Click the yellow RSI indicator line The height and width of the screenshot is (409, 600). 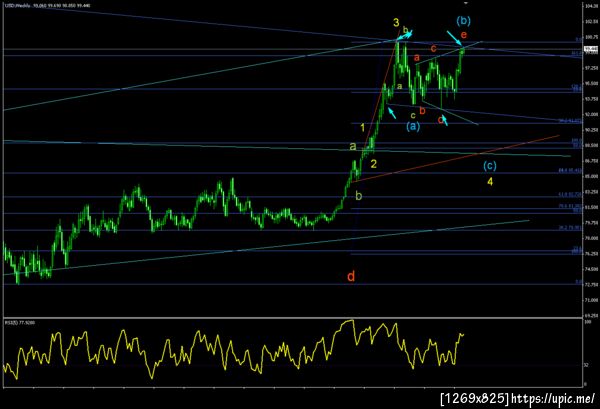tap(233, 350)
